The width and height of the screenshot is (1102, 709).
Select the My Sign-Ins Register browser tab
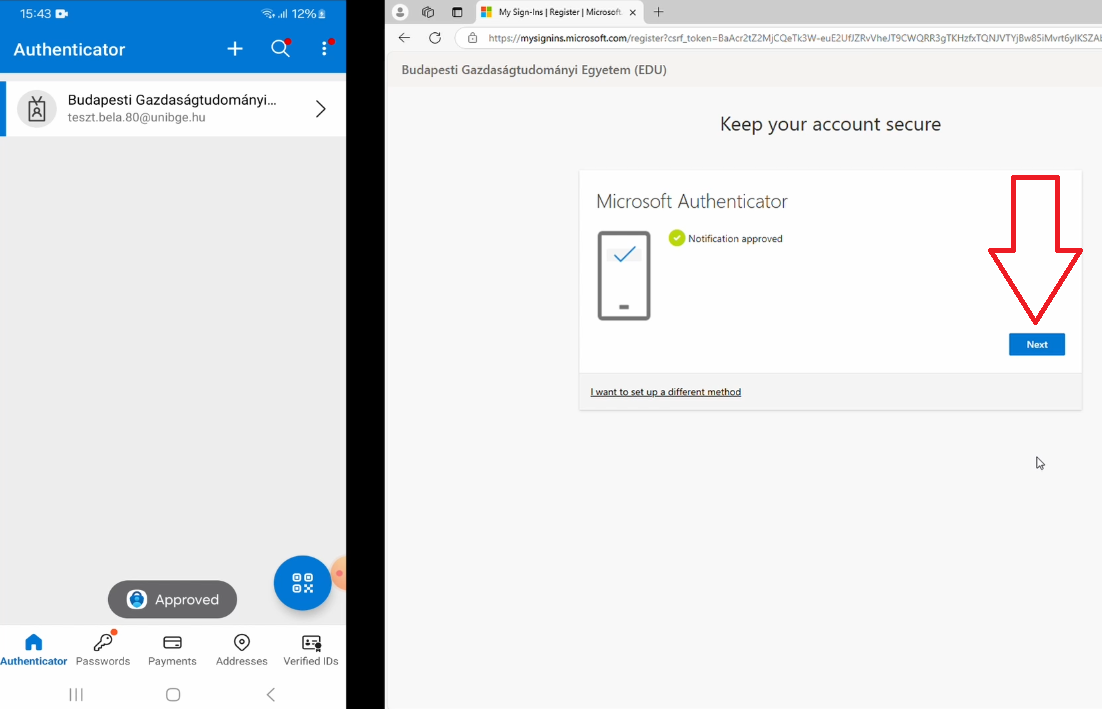point(559,12)
